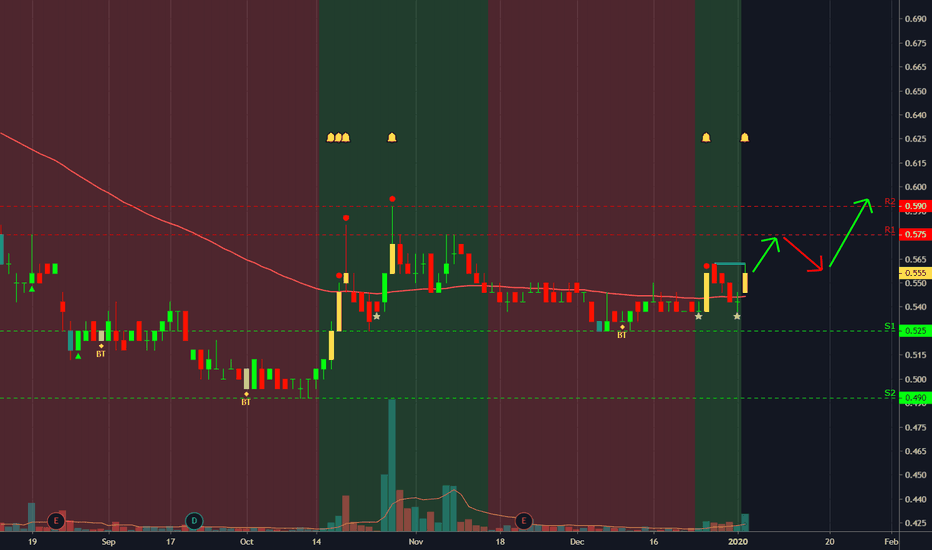The width and height of the screenshot is (932, 550).
Task: Click green up-triangle under late-August low candle
Action: point(78,356)
